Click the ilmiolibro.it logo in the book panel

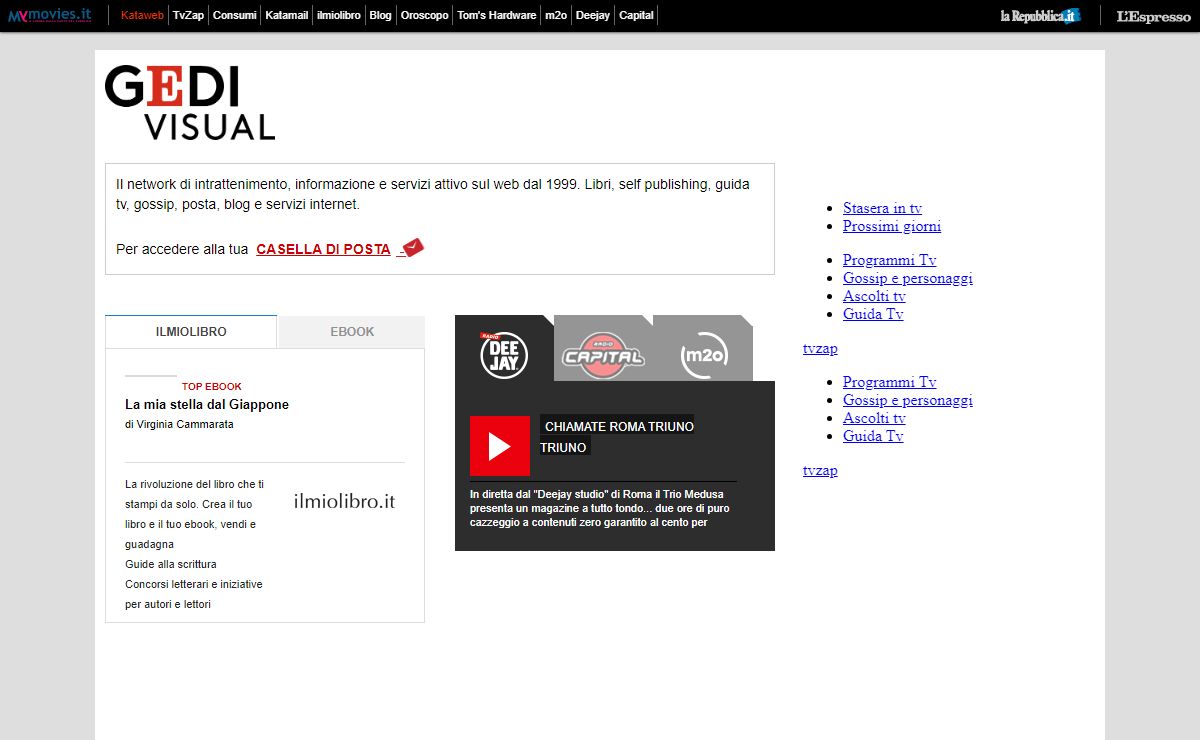pos(345,501)
